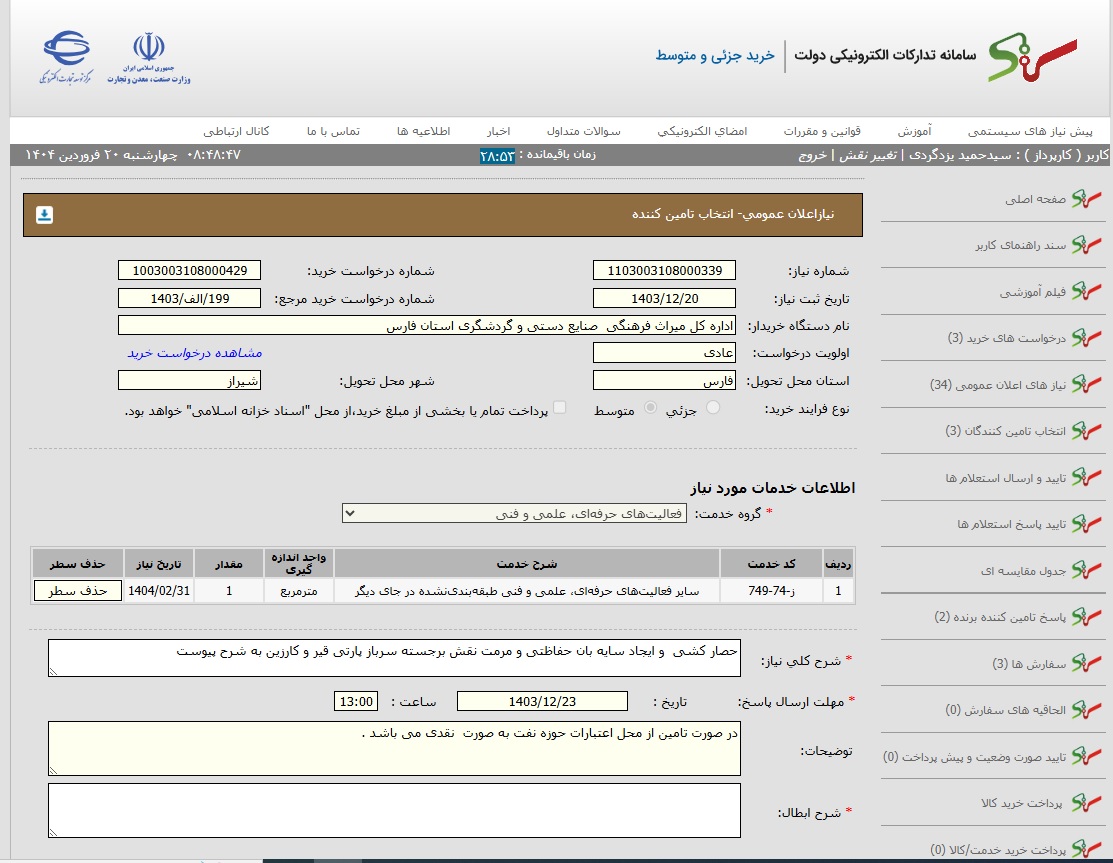Click the اولویت درخواست field

coord(664,353)
